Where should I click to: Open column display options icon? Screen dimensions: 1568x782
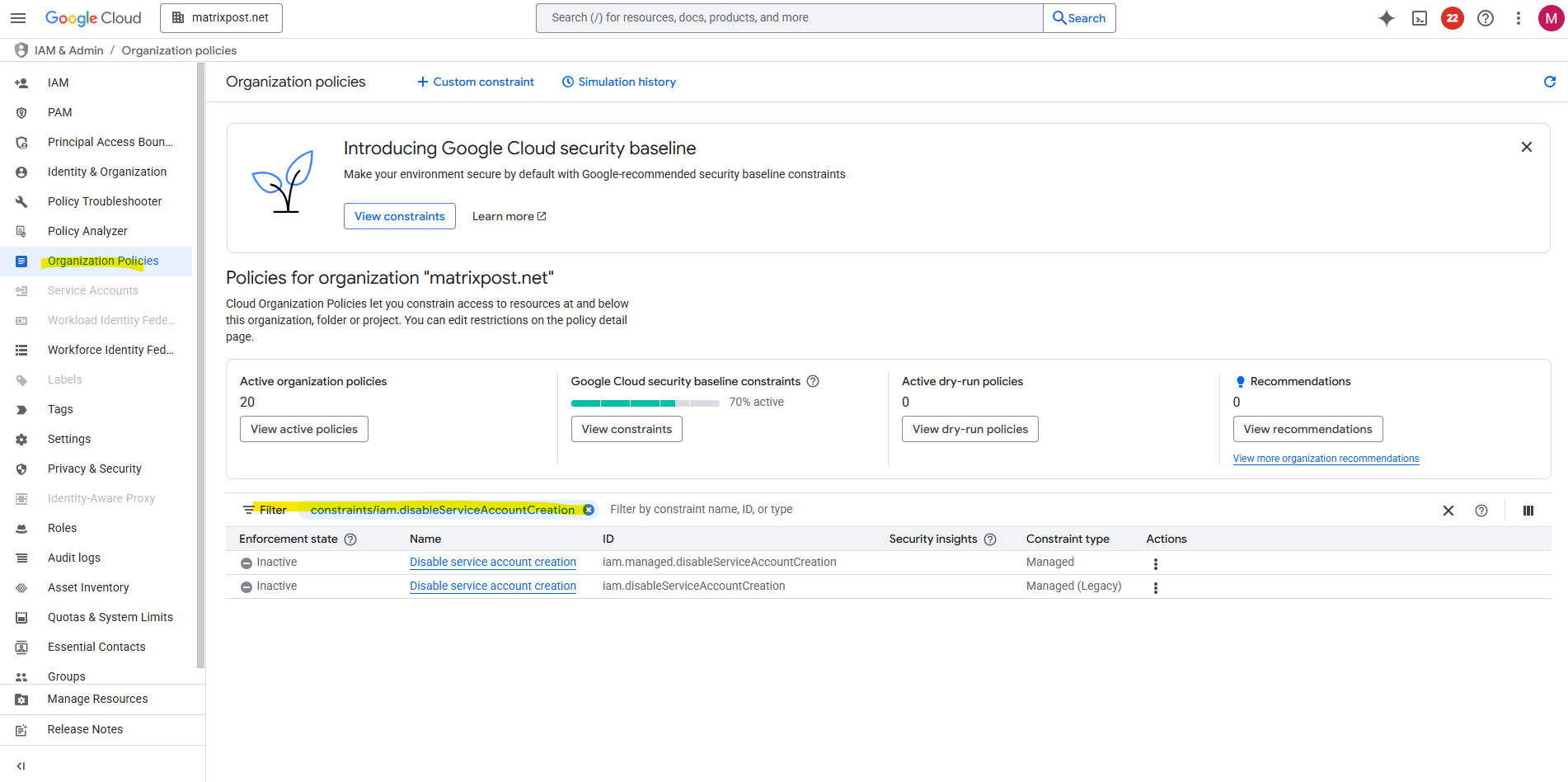(1528, 511)
